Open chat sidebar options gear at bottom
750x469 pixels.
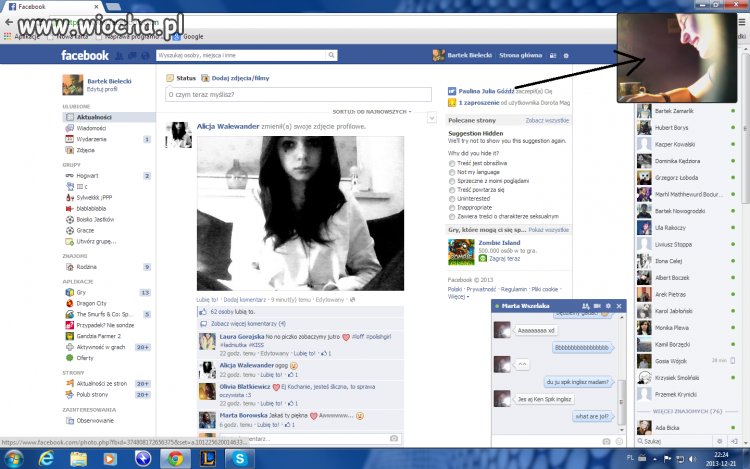719,441
